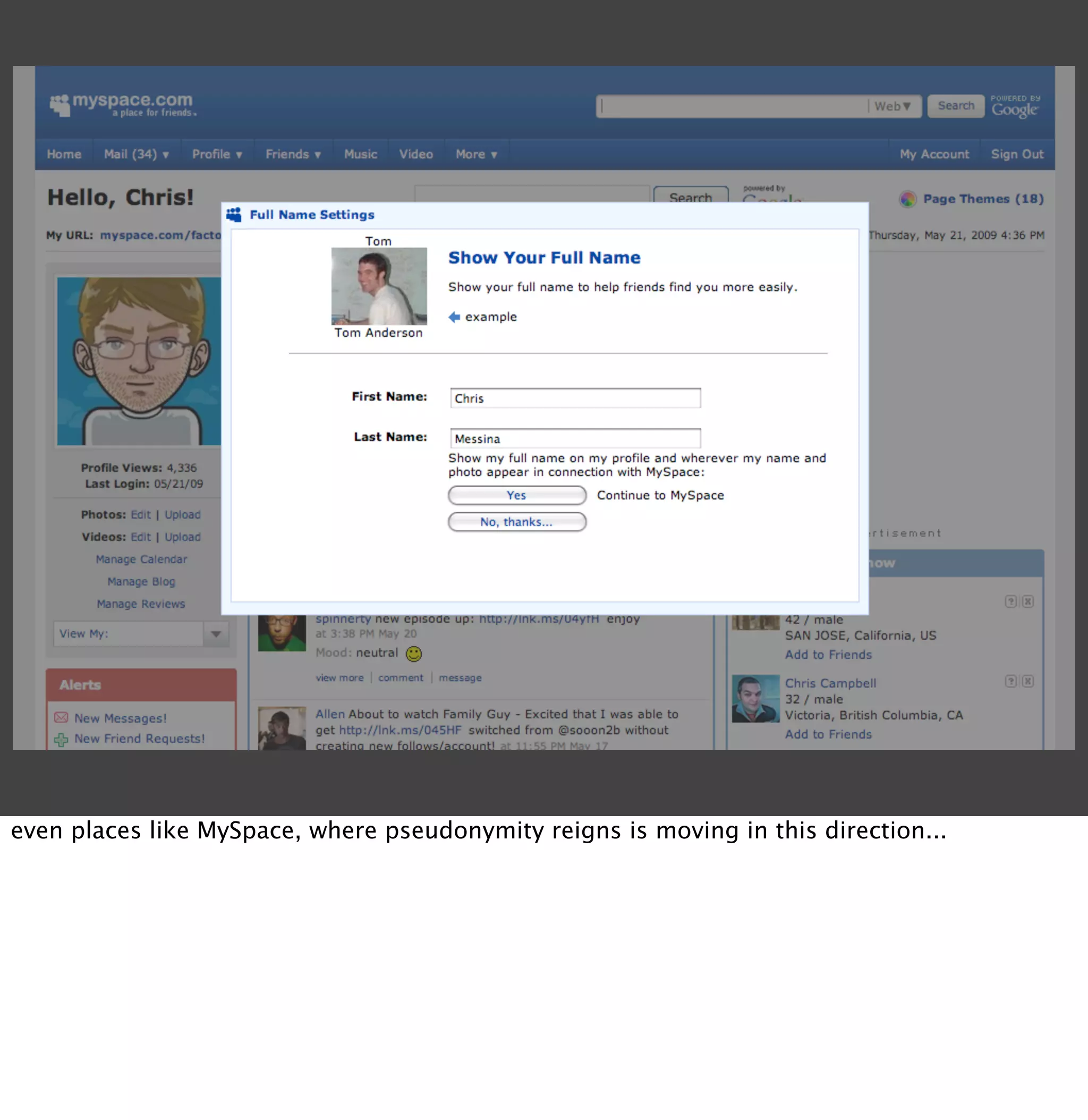1088x1120 pixels.
Task: Click the Page Themes color wheel icon
Action: [907, 199]
